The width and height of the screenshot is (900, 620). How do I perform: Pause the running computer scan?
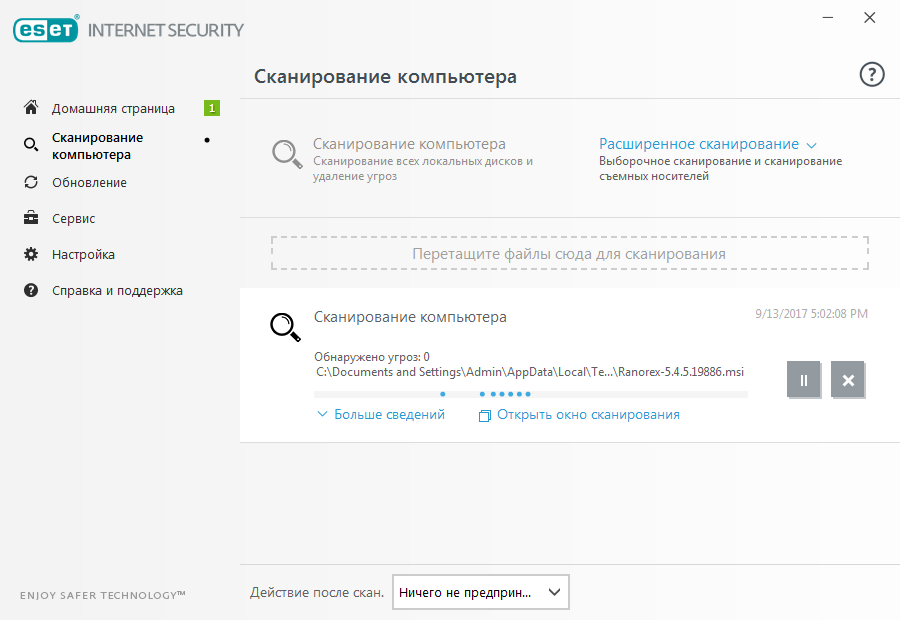pyautogui.click(x=804, y=380)
